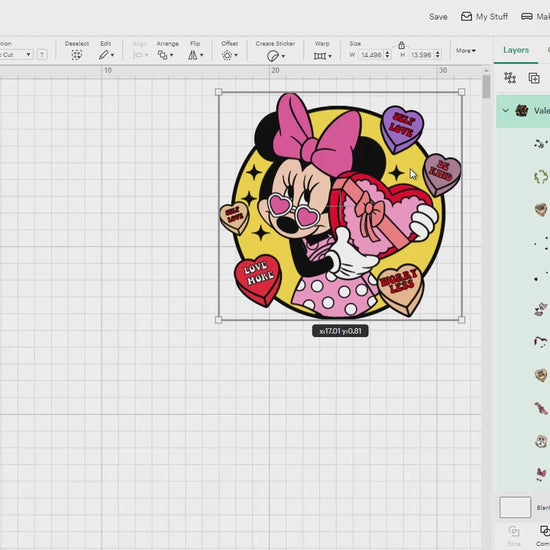Click the Group layers icon
550x550 pixels.
click(510, 78)
